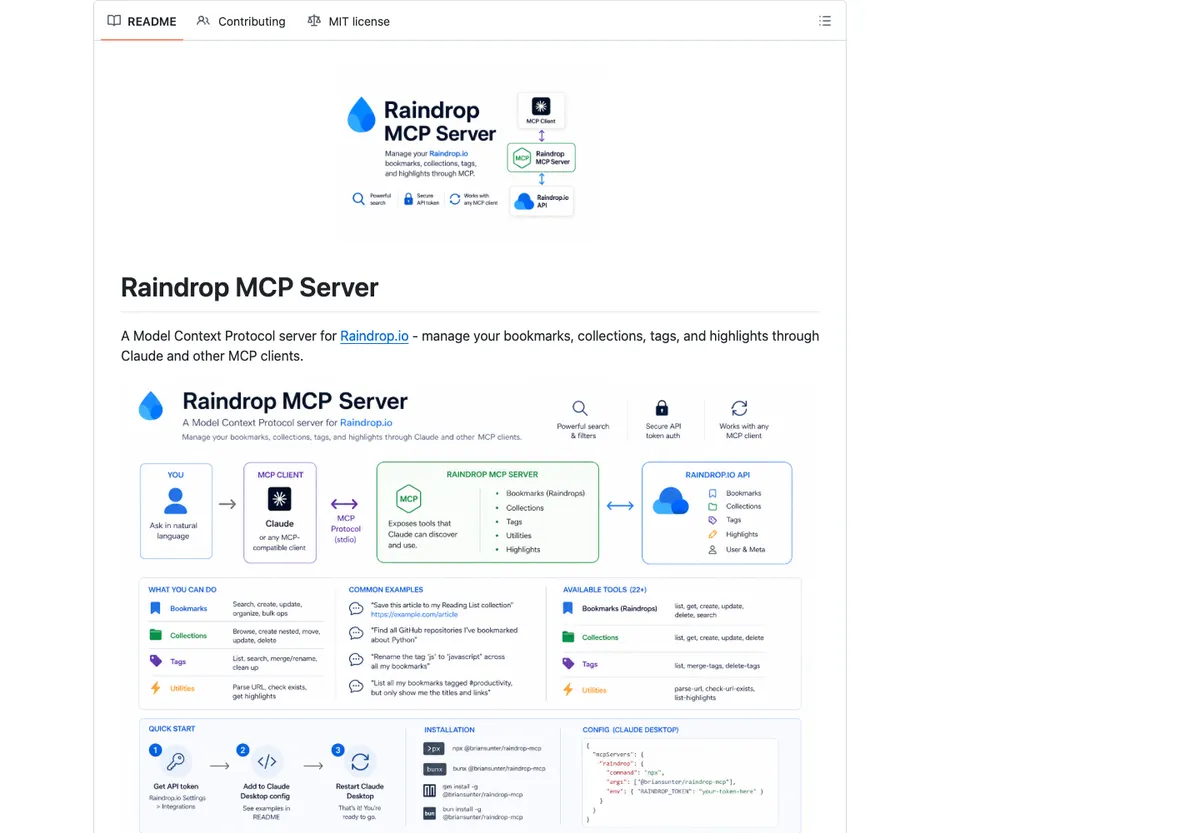Click the 'Powerful search & filters' magnifier icon
1200x833 pixels.
pyautogui.click(x=580, y=408)
